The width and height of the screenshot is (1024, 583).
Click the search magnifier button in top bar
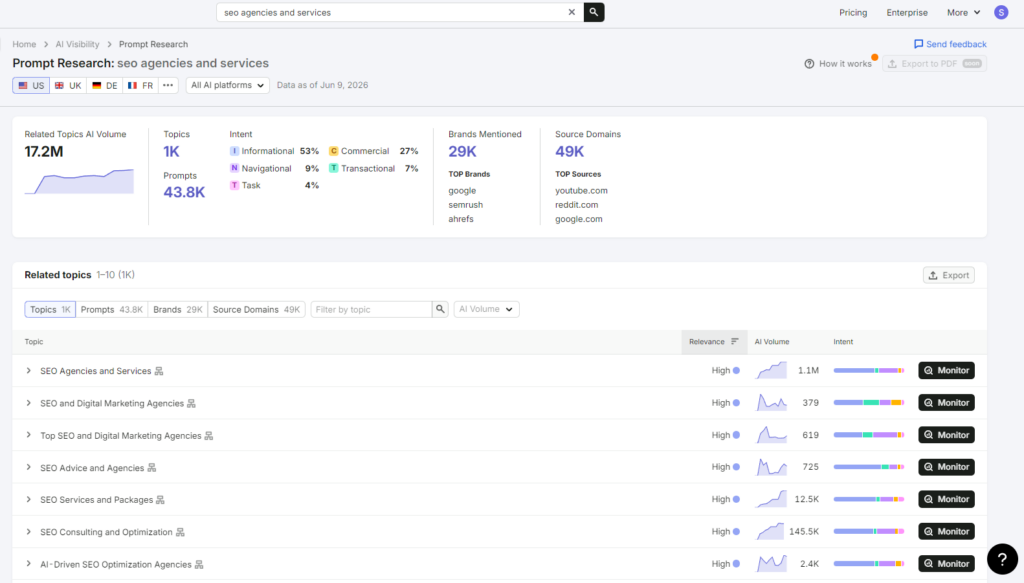coord(594,12)
